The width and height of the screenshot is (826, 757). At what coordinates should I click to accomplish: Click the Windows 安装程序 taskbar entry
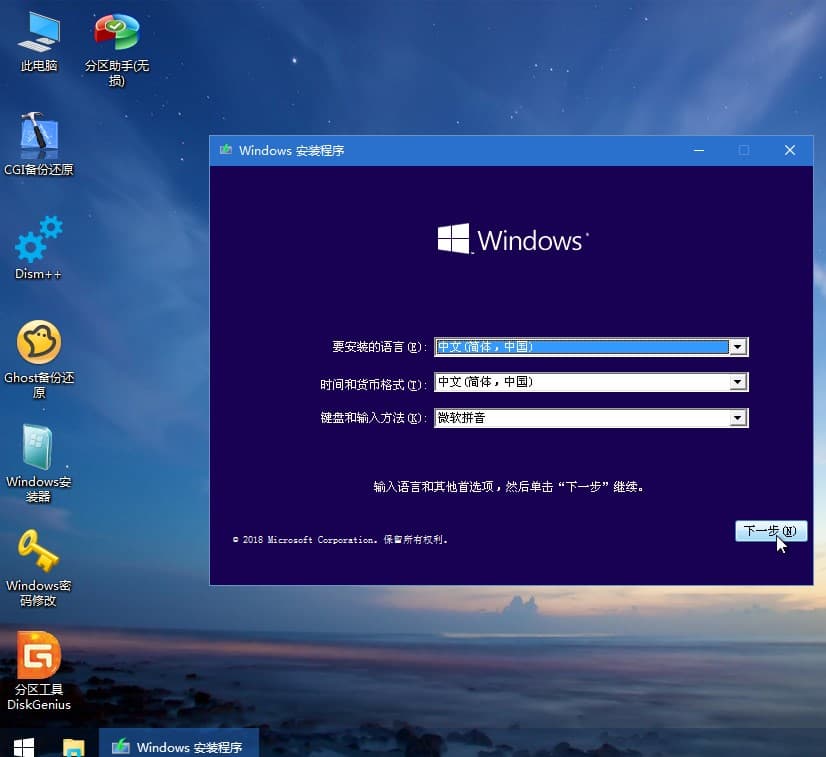pos(179,745)
